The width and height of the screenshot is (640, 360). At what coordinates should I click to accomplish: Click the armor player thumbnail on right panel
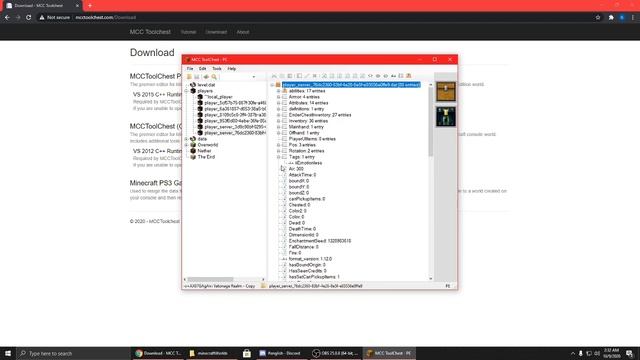click(x=446, y=116)
